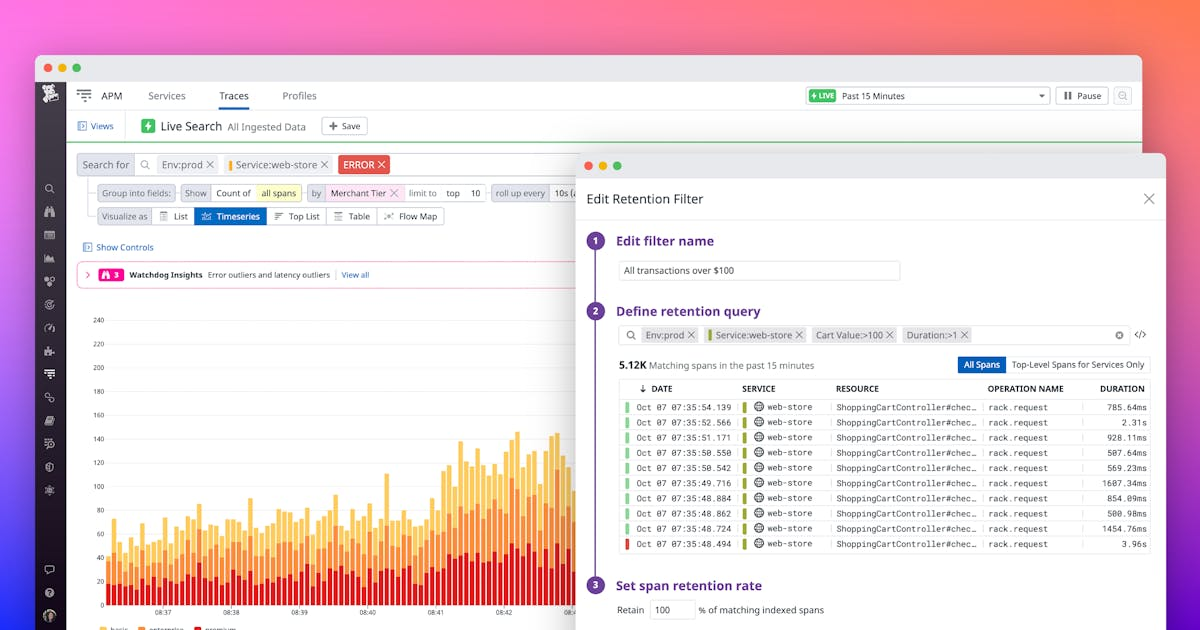Image resolution: width=1200 pixels, height=630 pixels.
Task: Open View all in Watchdog Insights
Action: point(355,274)
